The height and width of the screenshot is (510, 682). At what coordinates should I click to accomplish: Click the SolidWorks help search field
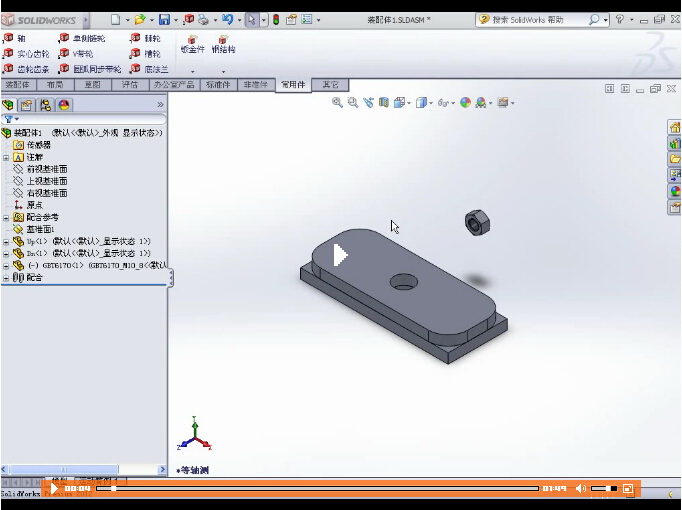click(539, 20)
